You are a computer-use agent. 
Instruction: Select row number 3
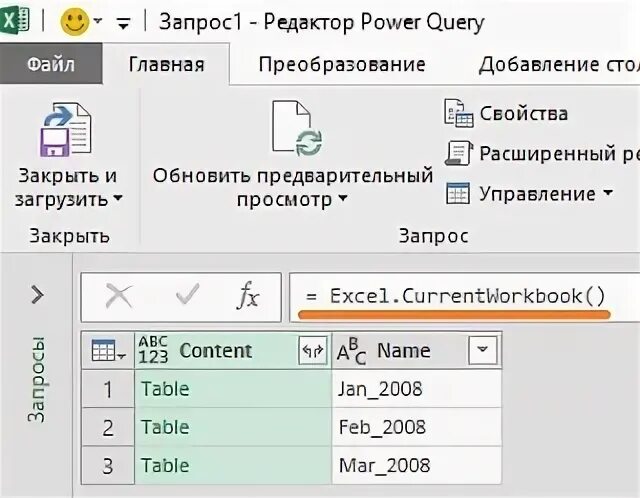(108, 466)
